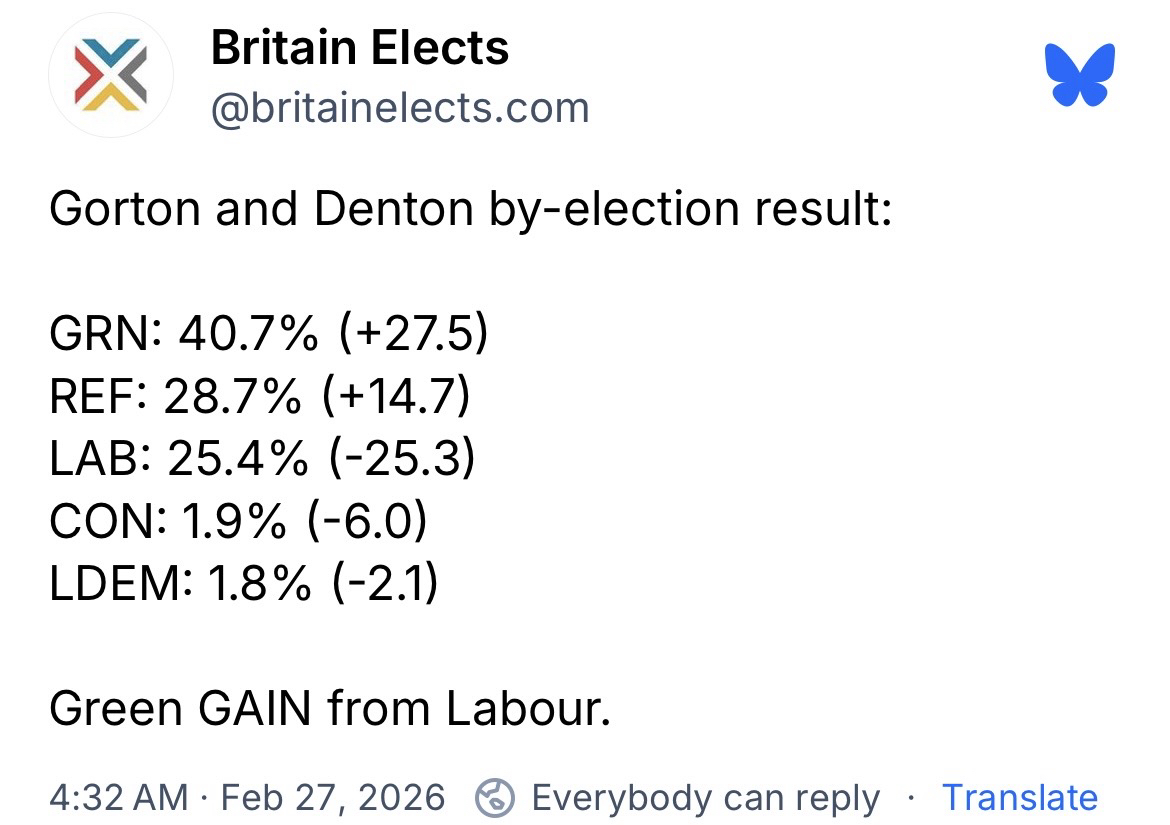The image size is (1170, 825).
Task: Click the "Everybody can reply" label
Action: (705, 798)
